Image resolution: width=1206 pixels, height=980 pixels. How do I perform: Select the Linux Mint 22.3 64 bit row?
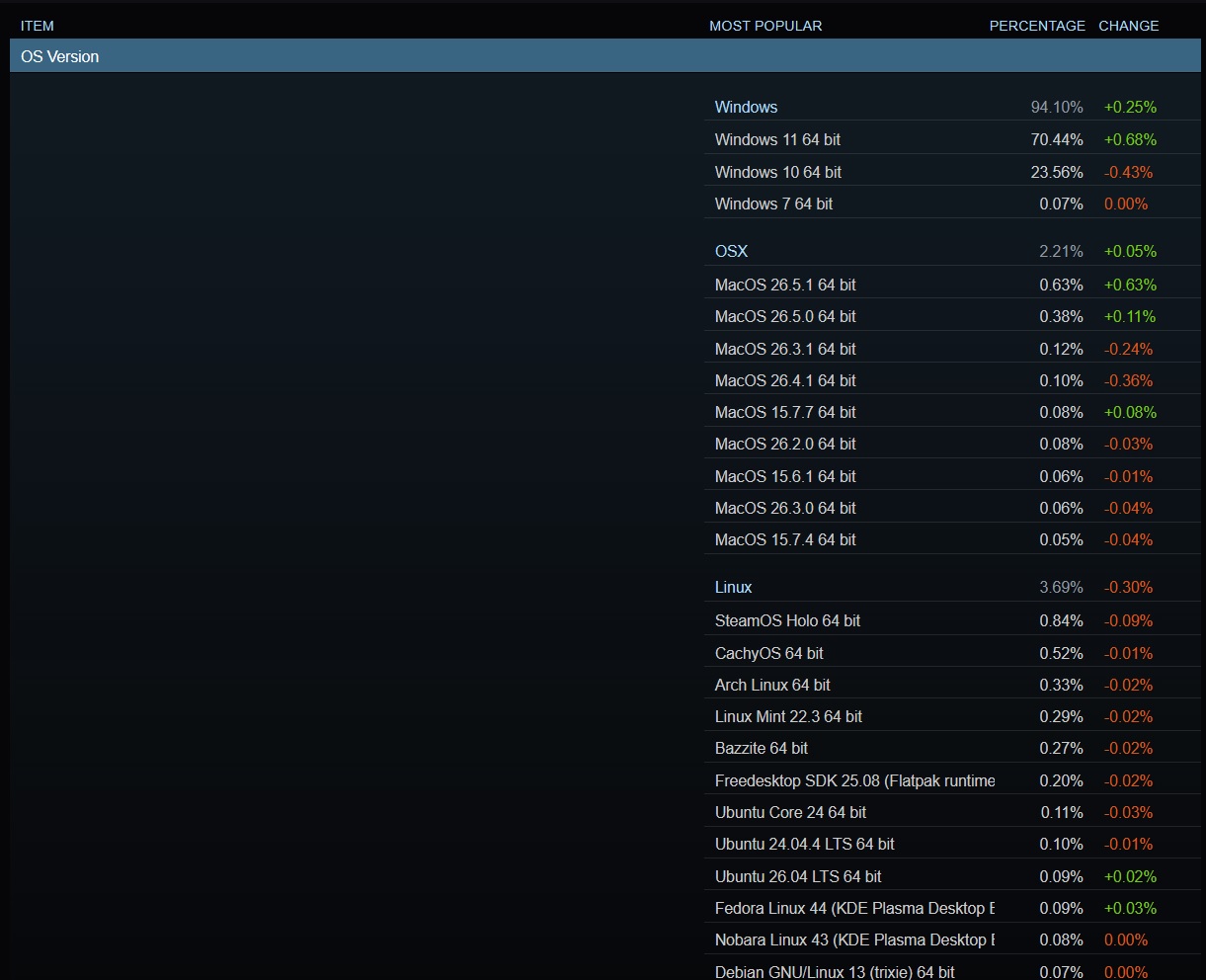click(953, 716)
